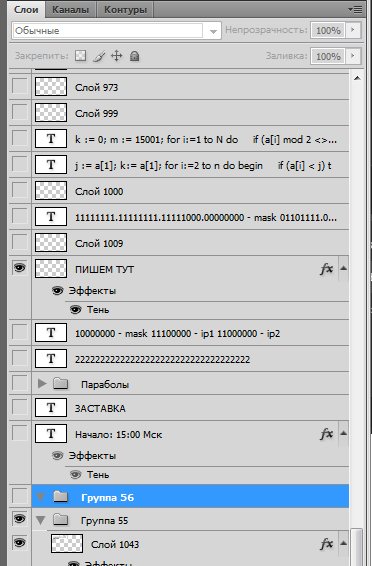This screenshot has width=372, height=566.
Task: Open Заливка slider arrow
Action: (x=353, y=56)
